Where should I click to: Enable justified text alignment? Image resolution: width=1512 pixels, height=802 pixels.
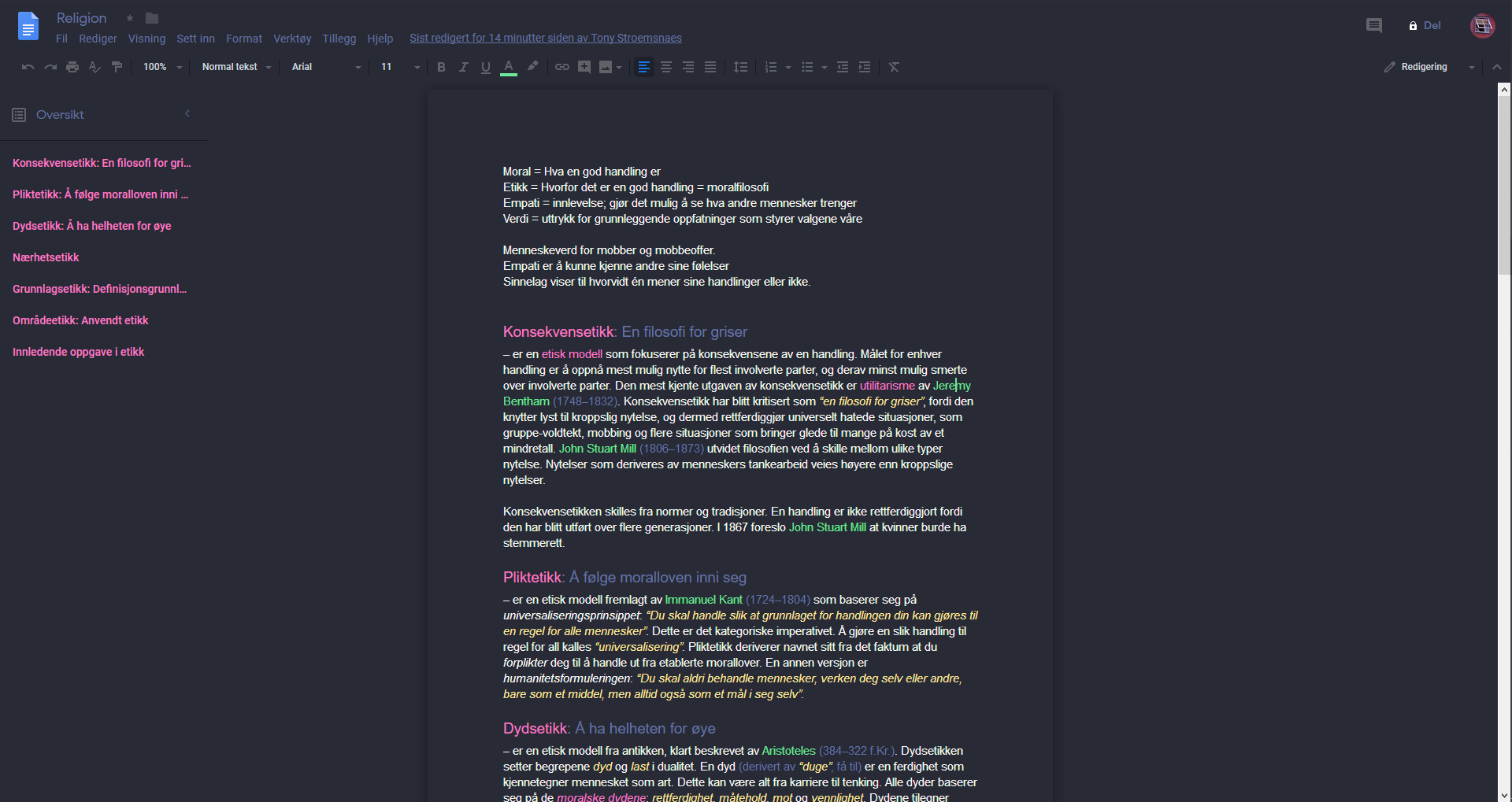pos(710,67)
